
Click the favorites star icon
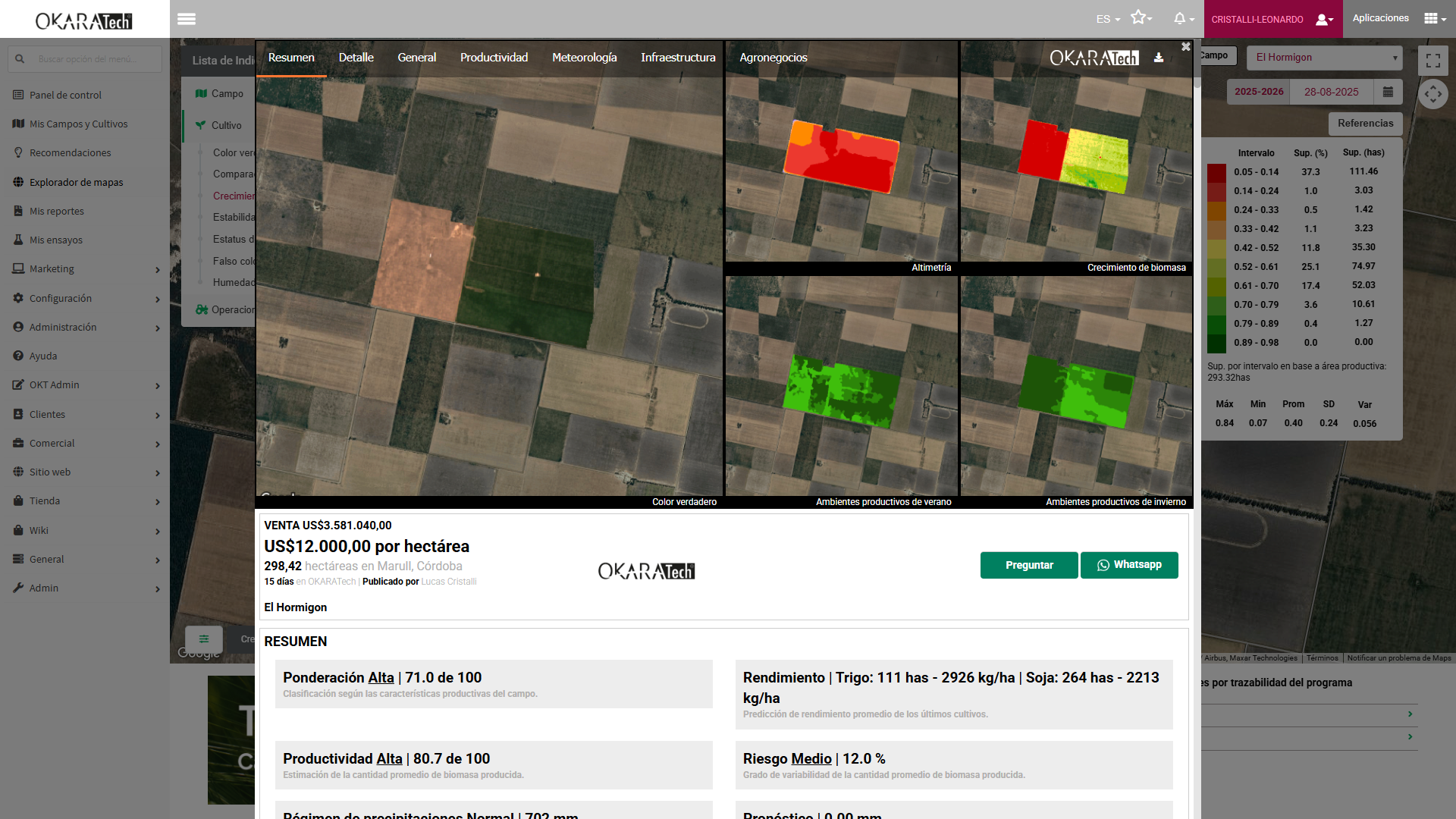tap(1138, 17)
